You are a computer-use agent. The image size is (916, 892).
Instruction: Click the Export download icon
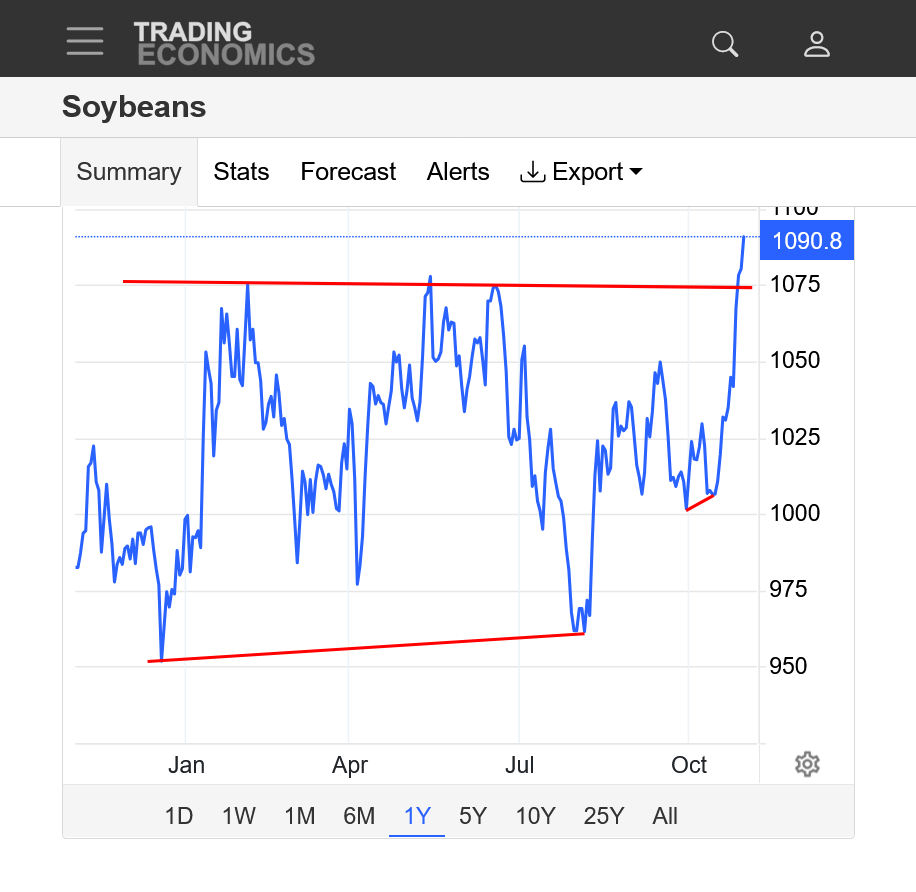pyautogui.click(x=532, y=172)
